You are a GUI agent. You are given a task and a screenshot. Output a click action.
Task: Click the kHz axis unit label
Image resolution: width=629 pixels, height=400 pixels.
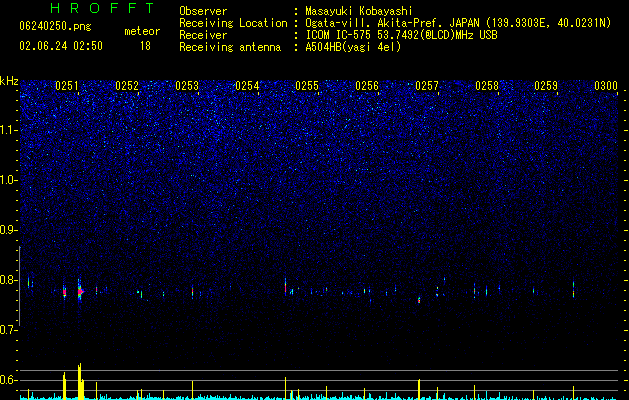[x=9, y=81]
